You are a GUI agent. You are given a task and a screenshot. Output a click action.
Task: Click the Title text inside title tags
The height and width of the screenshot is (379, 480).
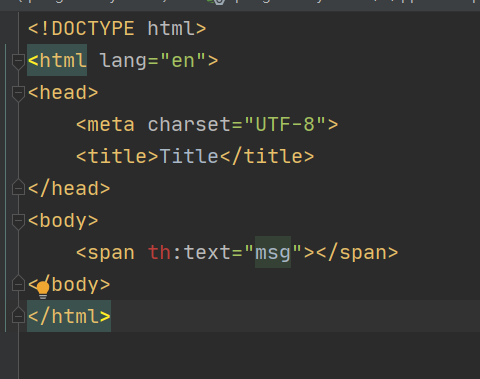click(x=189, y=157)
